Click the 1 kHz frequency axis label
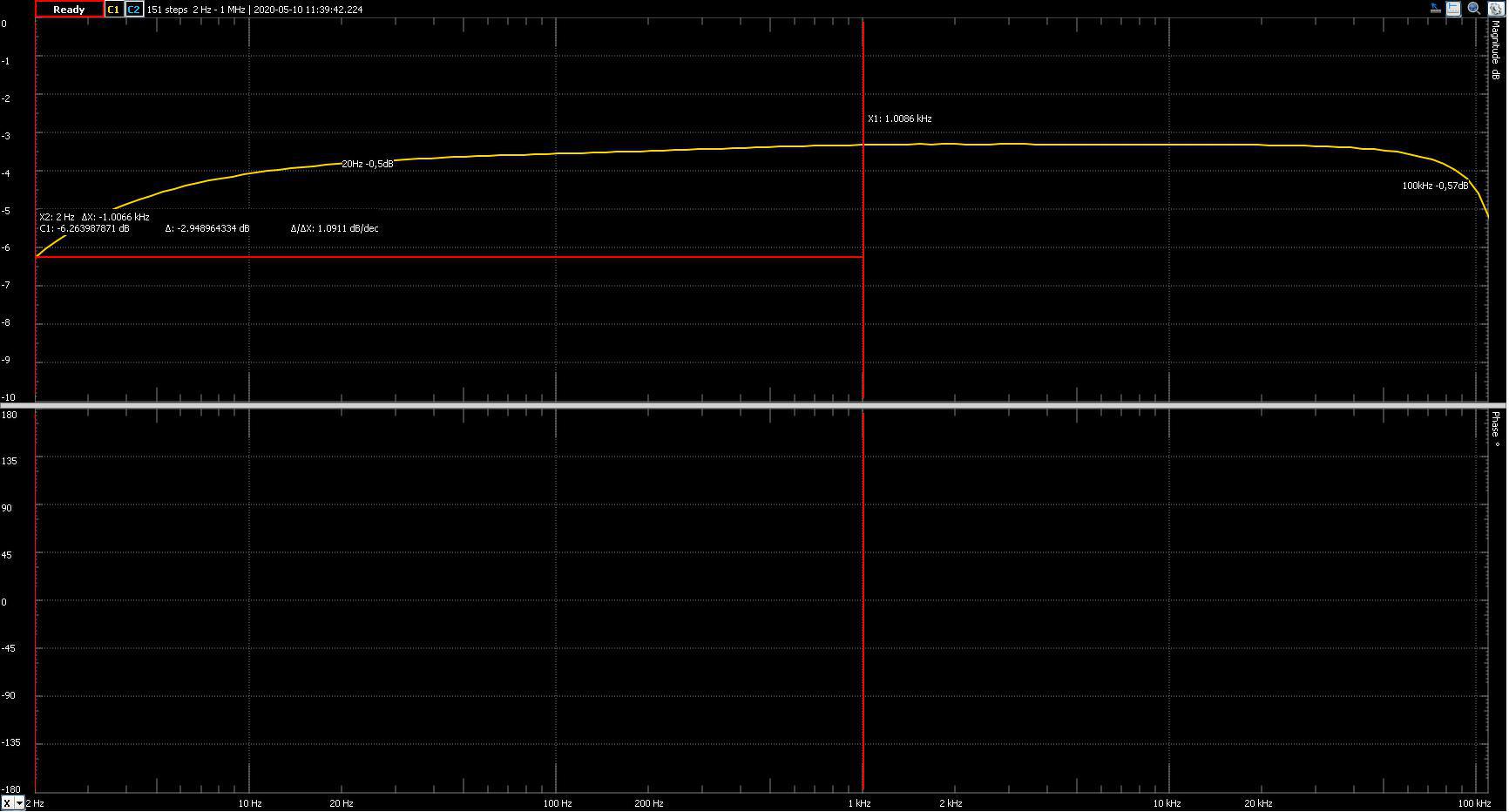The height and width of the screenshot is (812, 1509). tap(859, 803)
